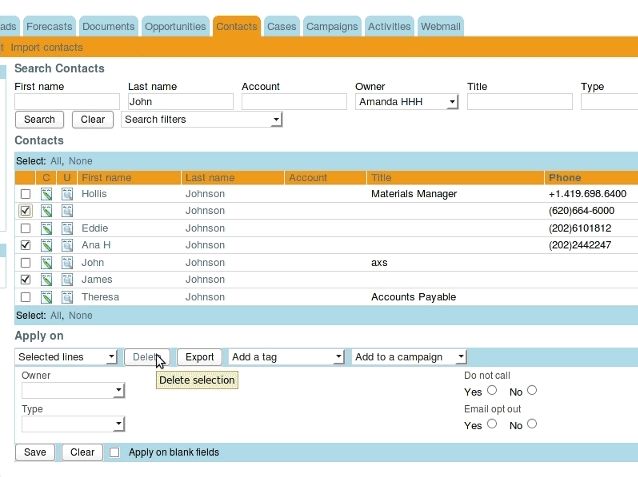View the James Johnson contact icon
Image resolution: width=638 pixels, height=477 pixels.
pyautogui.click(x=67, y=280)
